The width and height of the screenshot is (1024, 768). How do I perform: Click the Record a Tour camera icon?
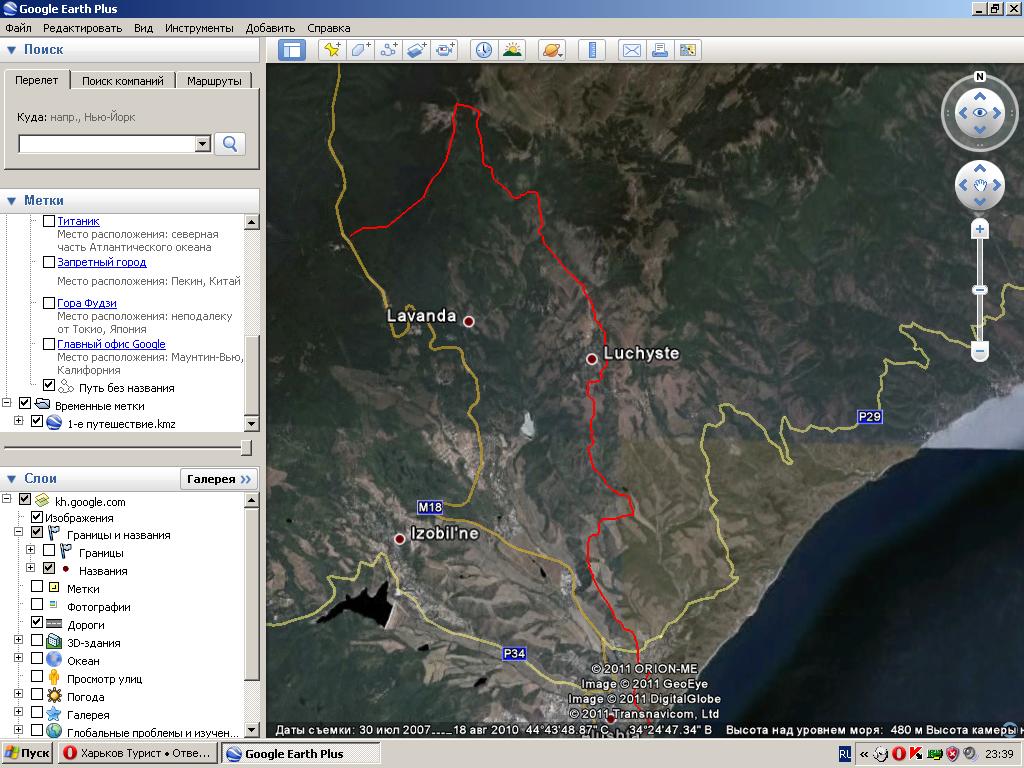coord(446,50)
